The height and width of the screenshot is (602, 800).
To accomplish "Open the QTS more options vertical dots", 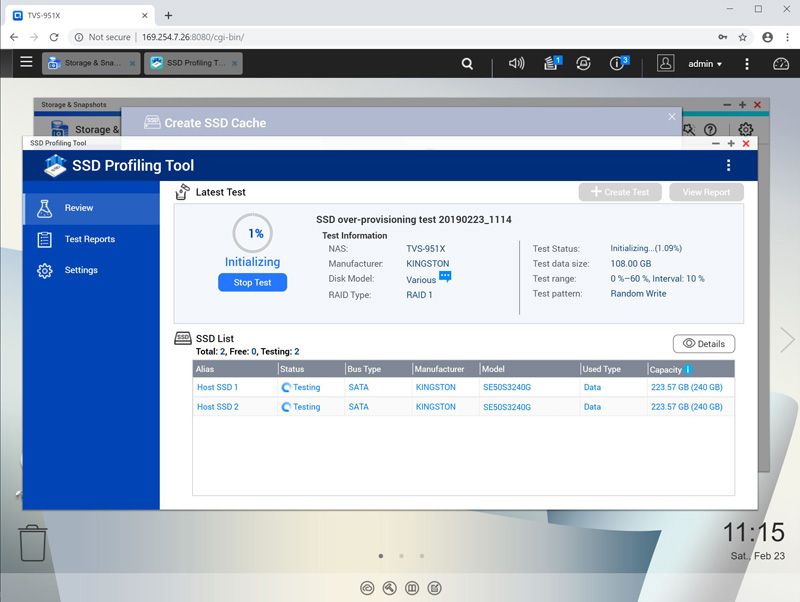I will pyautogui.click(x=746, y=63).
